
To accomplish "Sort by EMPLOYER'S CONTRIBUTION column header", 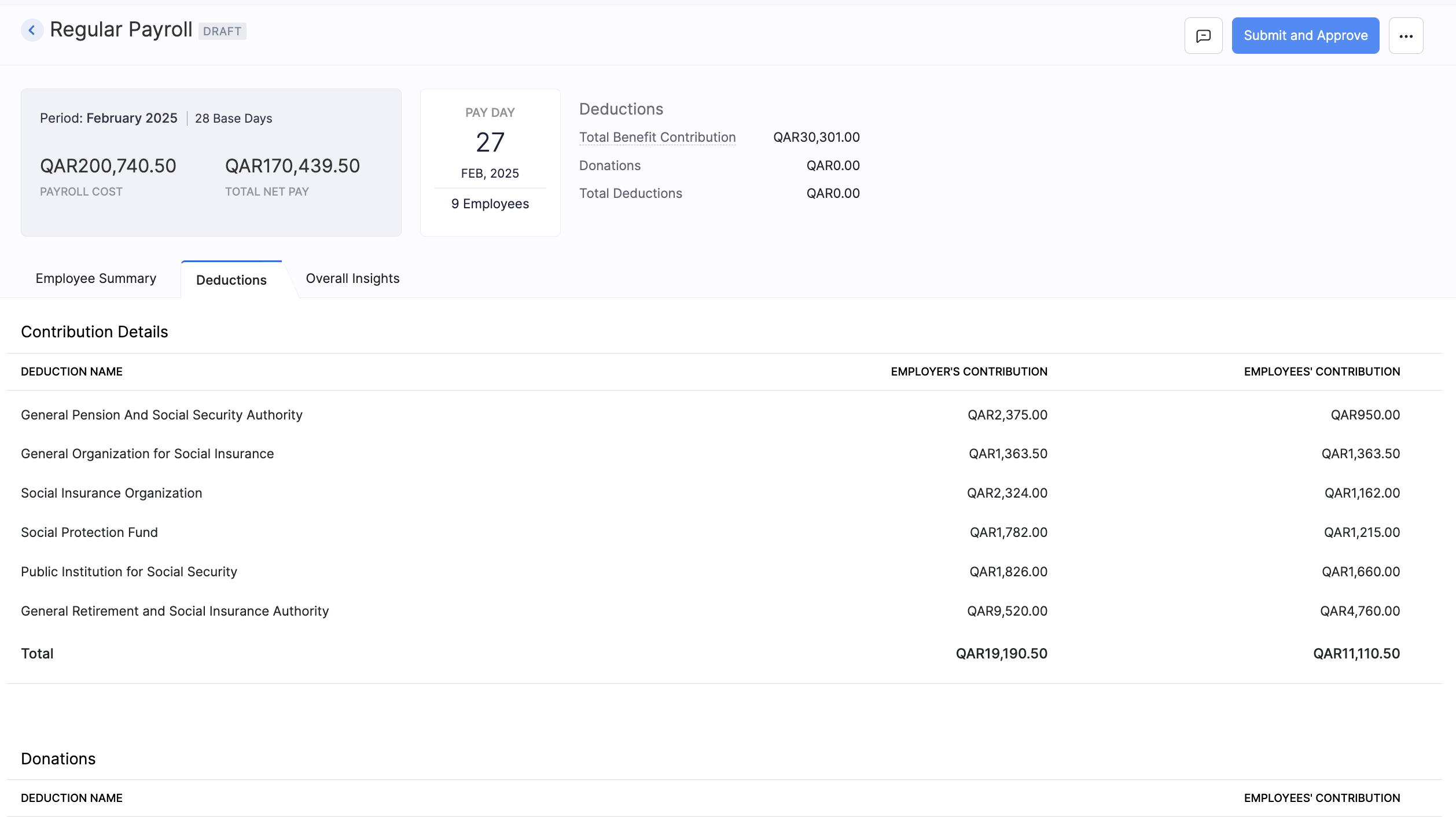I will pos(969,371).
